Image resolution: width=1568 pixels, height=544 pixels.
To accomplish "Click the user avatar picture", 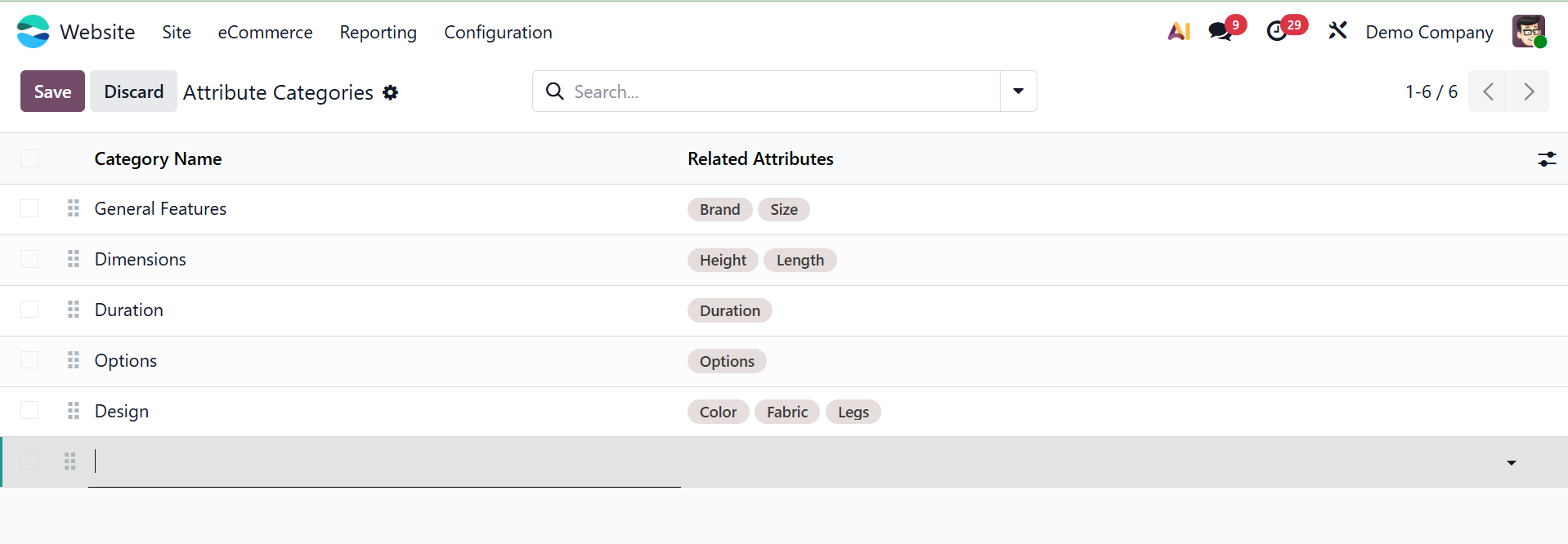I will 1528,32.
